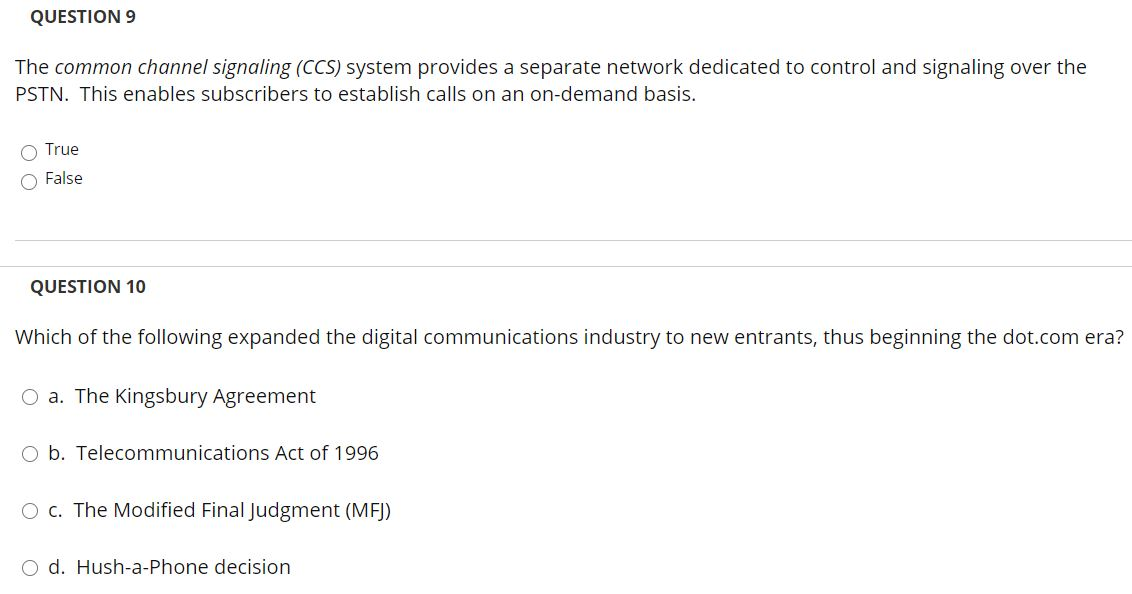Click the text of Question 10

click(566, 337)
